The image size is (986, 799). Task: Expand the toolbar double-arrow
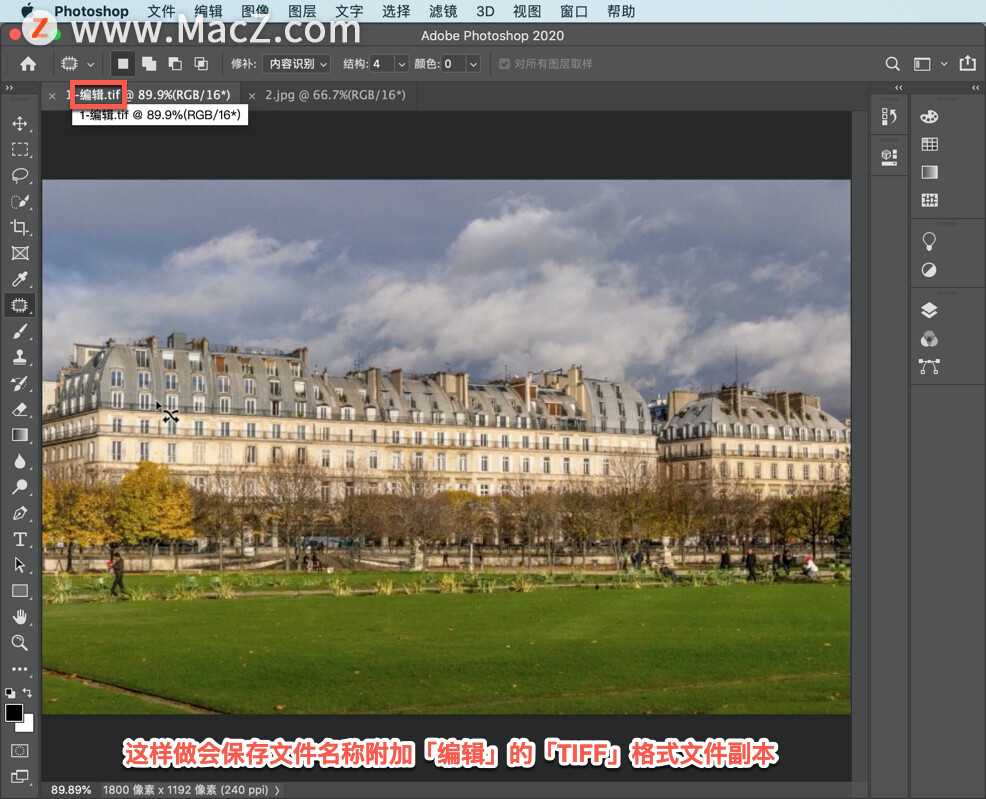tap(9, 87)
